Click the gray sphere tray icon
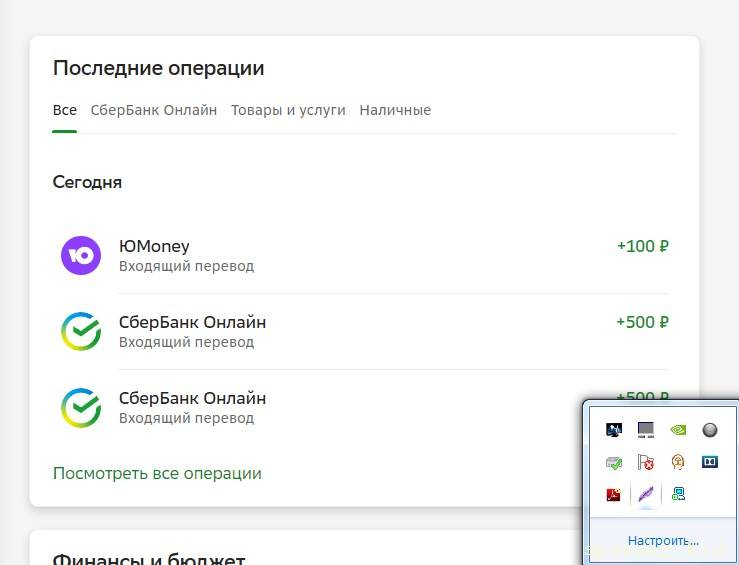The width and height of the screenshot is (739, 565). (x=710, y=430)
